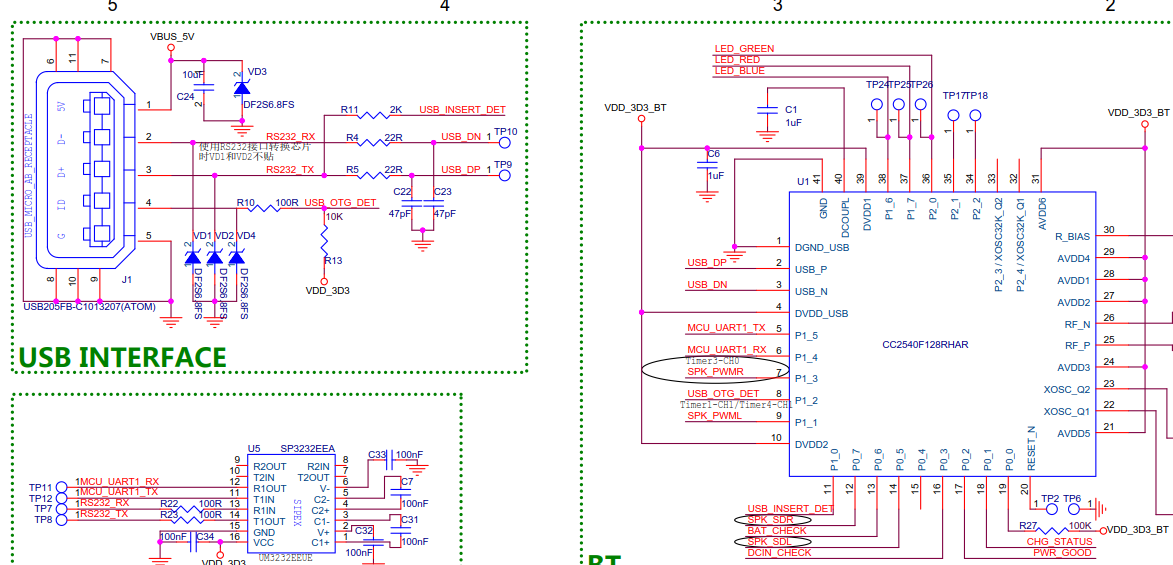
Task: Click the RF_P pin name
Action: click(x=1077, y=346)
